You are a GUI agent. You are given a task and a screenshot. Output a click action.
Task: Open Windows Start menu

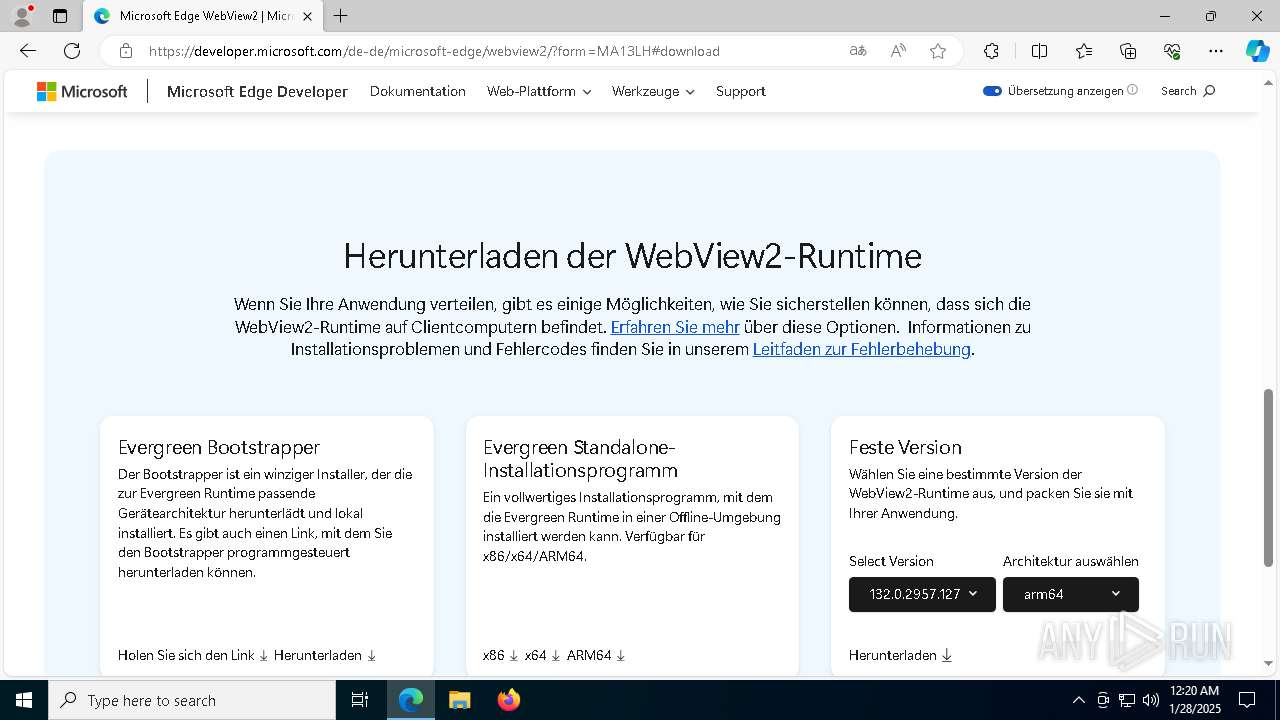click(24, 700)
